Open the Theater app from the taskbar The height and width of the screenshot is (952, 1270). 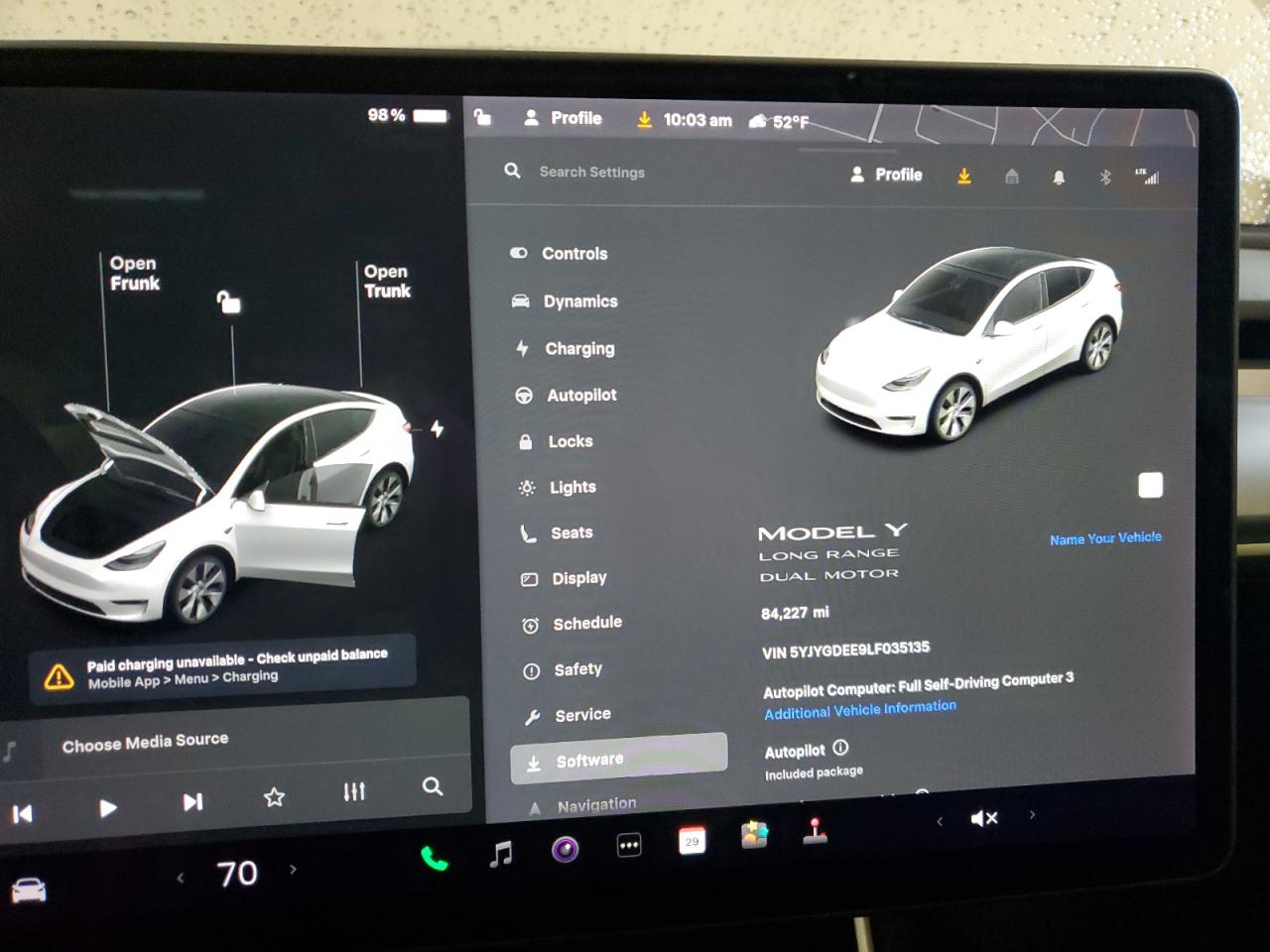click(565, 850)
